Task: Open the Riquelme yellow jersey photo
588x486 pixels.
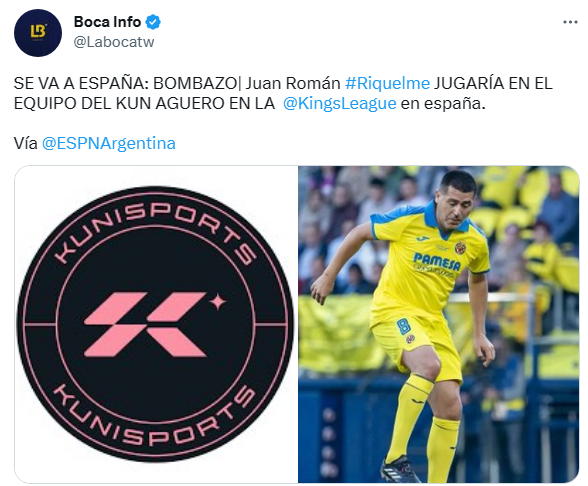Action: 439,324
